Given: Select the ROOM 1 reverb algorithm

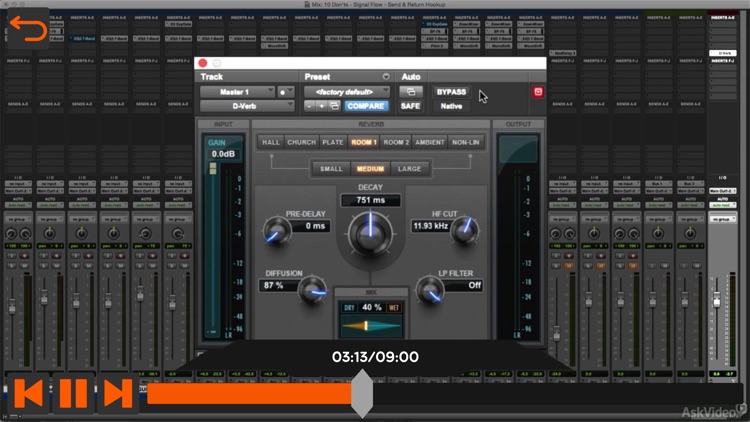Looking at the screenshot, I should tap(364, 142).
